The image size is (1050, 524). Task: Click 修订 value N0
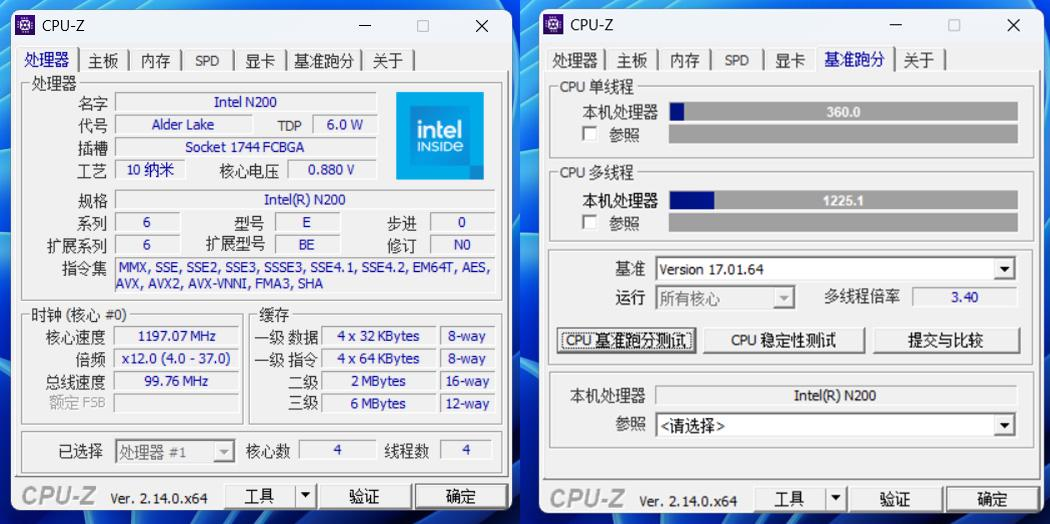click(x=462, y=245)
